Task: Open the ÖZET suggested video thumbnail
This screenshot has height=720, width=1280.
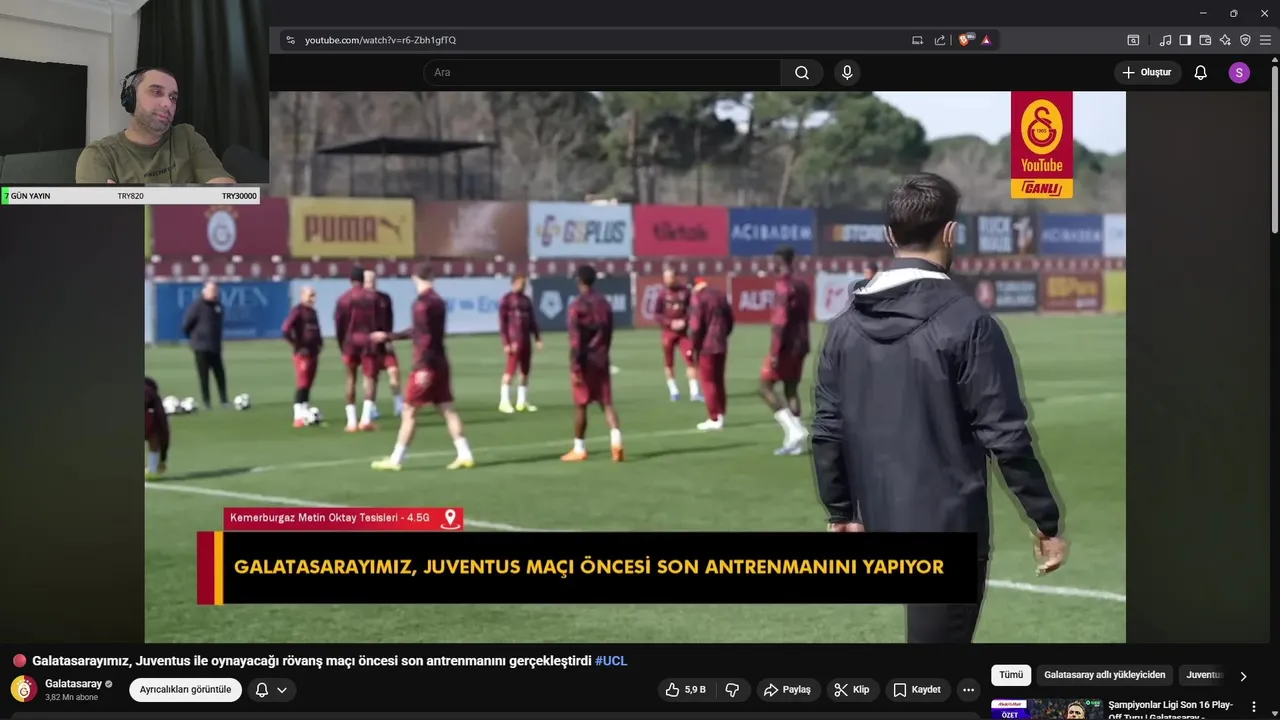Action: [1047, 709]
